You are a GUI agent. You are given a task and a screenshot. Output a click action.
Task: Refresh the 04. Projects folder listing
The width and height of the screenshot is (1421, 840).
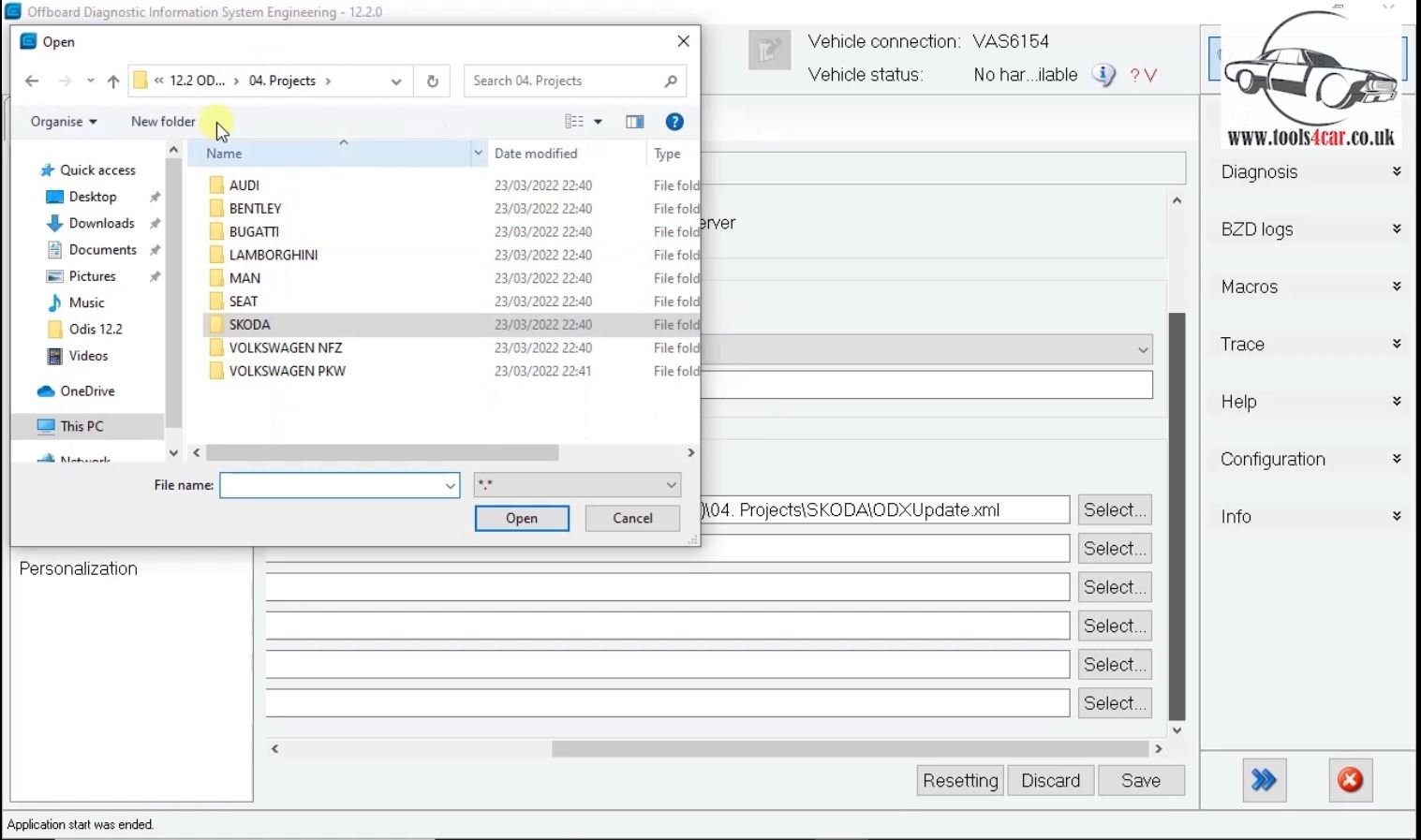click(x=432, y=81)
